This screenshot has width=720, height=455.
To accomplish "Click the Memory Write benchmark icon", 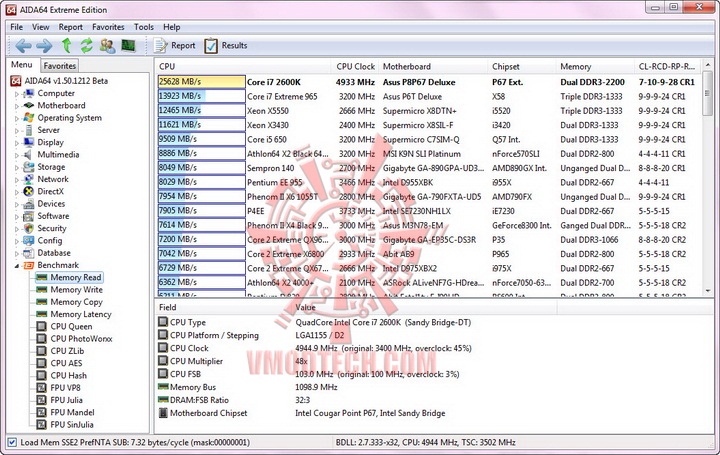I will click(x=42, y=290).
